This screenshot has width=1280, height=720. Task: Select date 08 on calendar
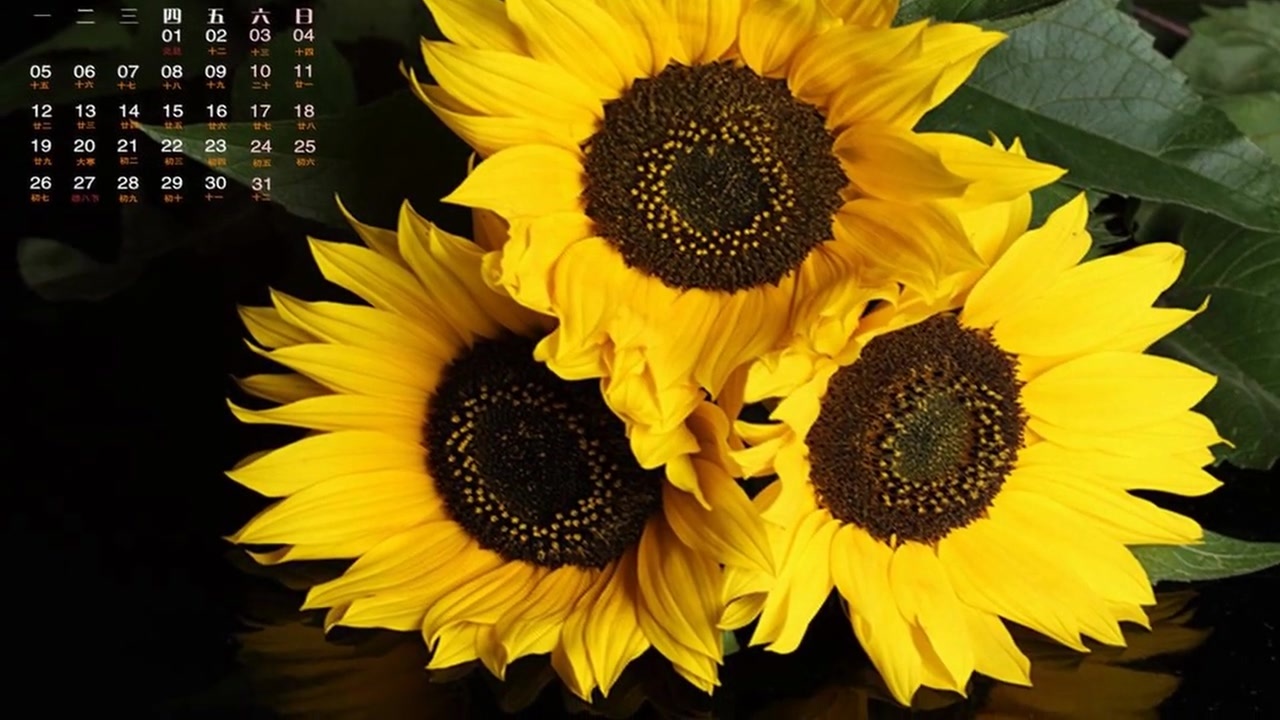(172, 72)
